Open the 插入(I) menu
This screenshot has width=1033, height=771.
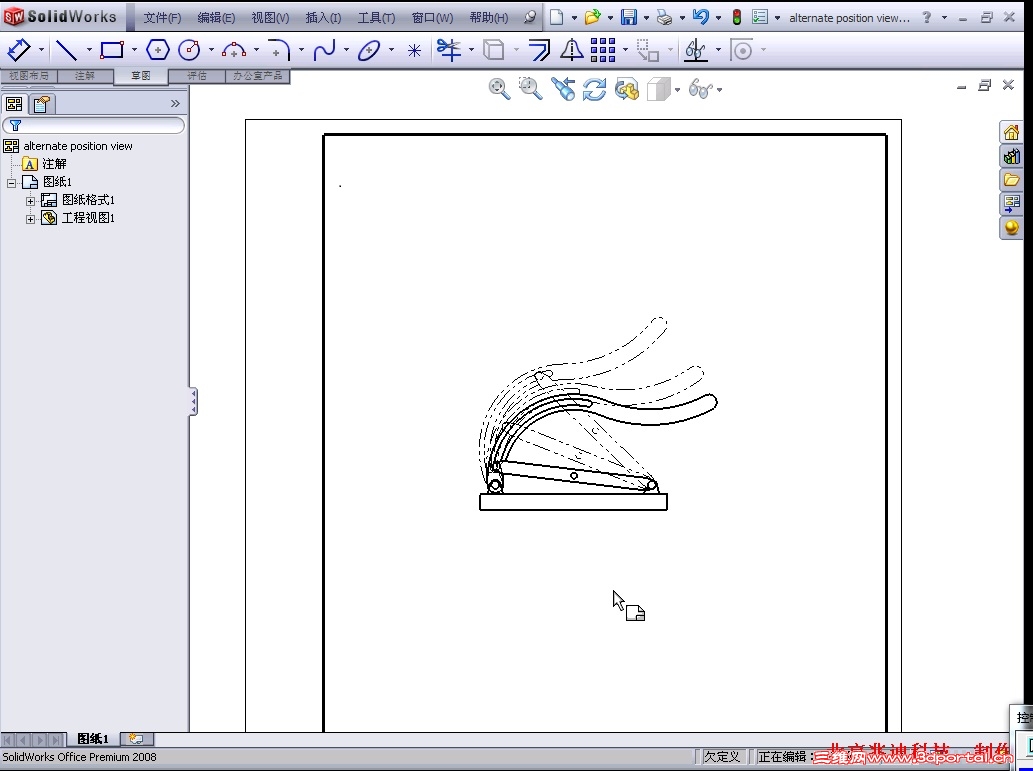(x=323, y=18)
